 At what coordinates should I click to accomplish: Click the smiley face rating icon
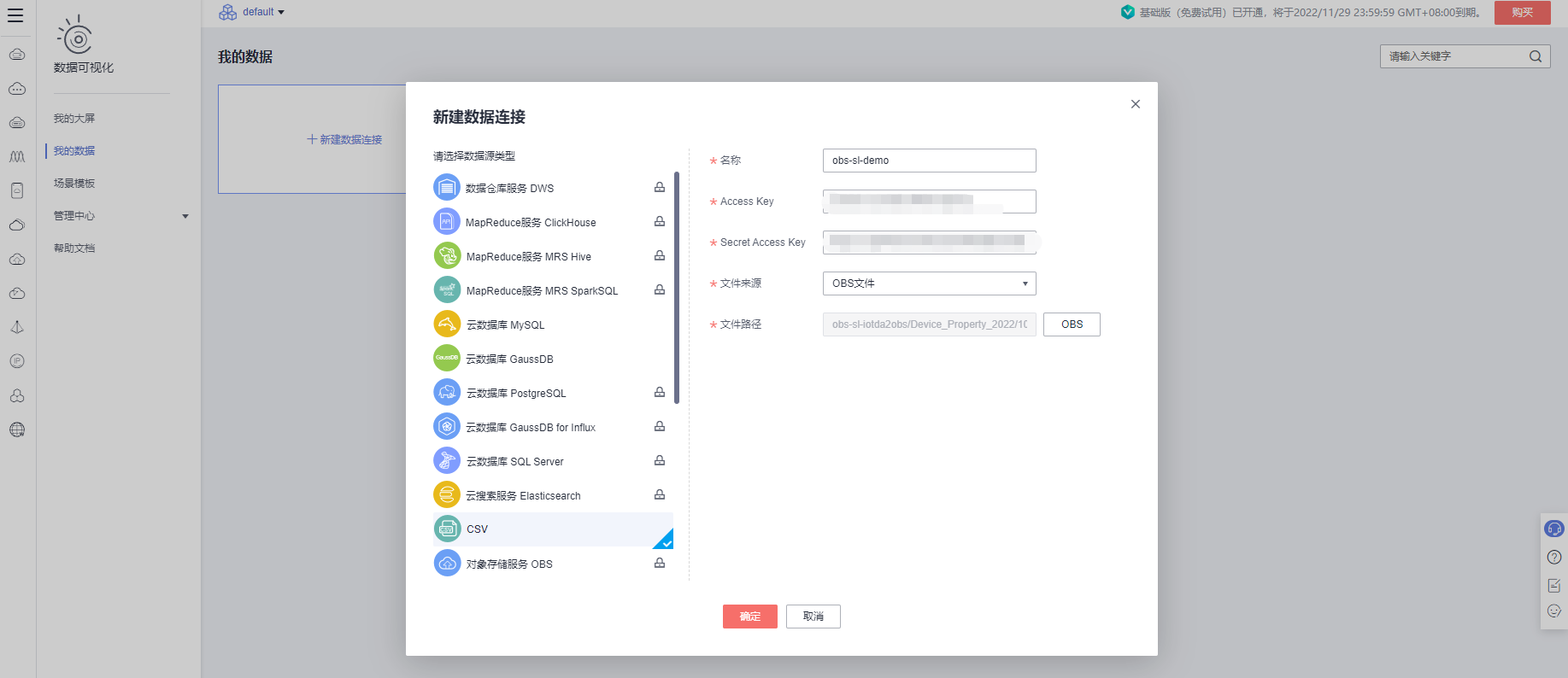(1554, 611)
